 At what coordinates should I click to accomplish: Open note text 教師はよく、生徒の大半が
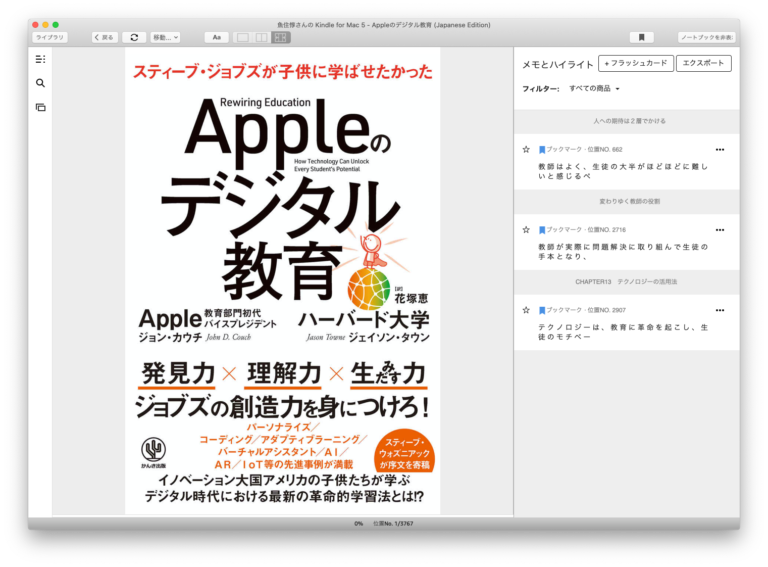tap(623, 171)
